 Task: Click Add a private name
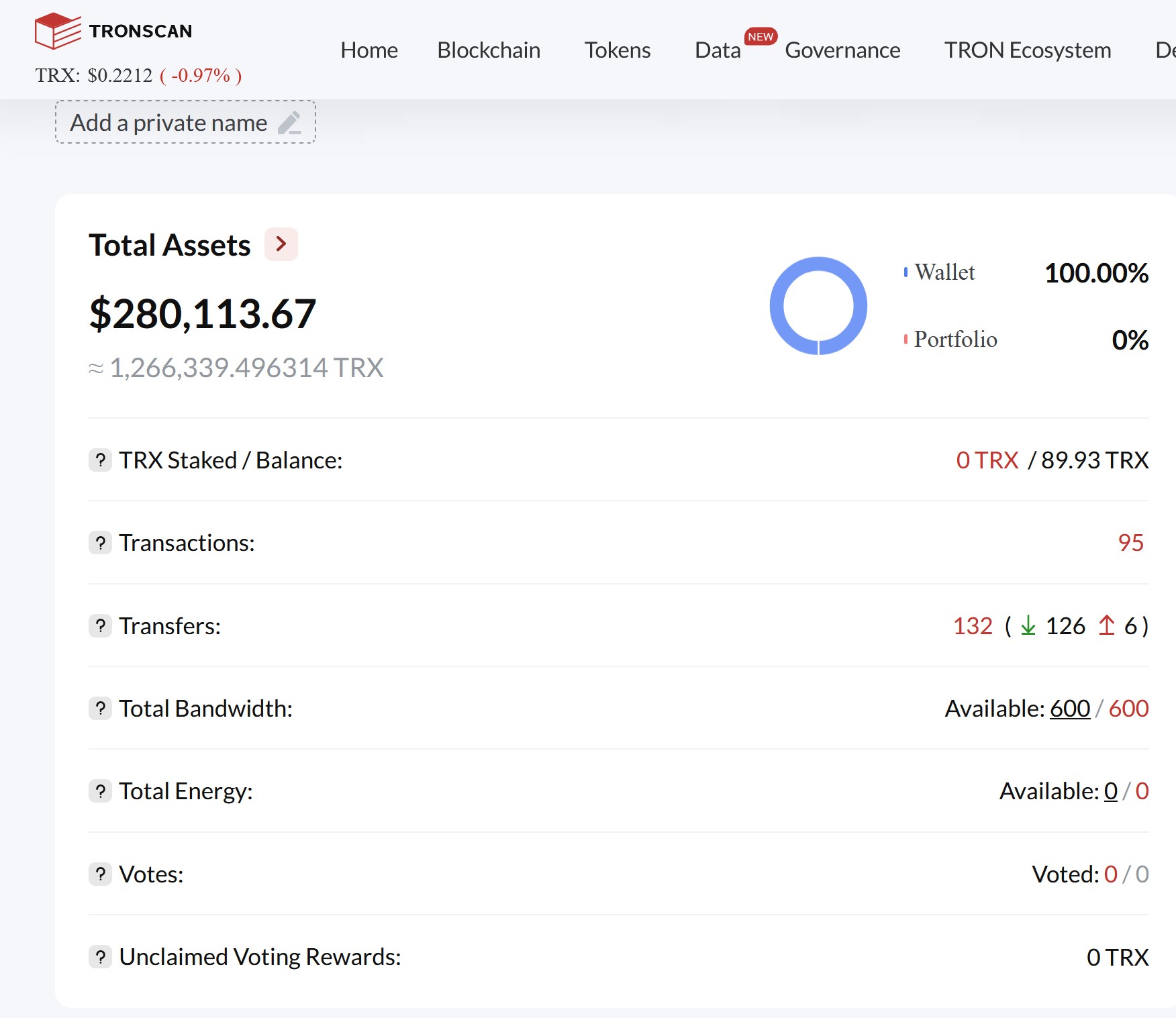185,122
